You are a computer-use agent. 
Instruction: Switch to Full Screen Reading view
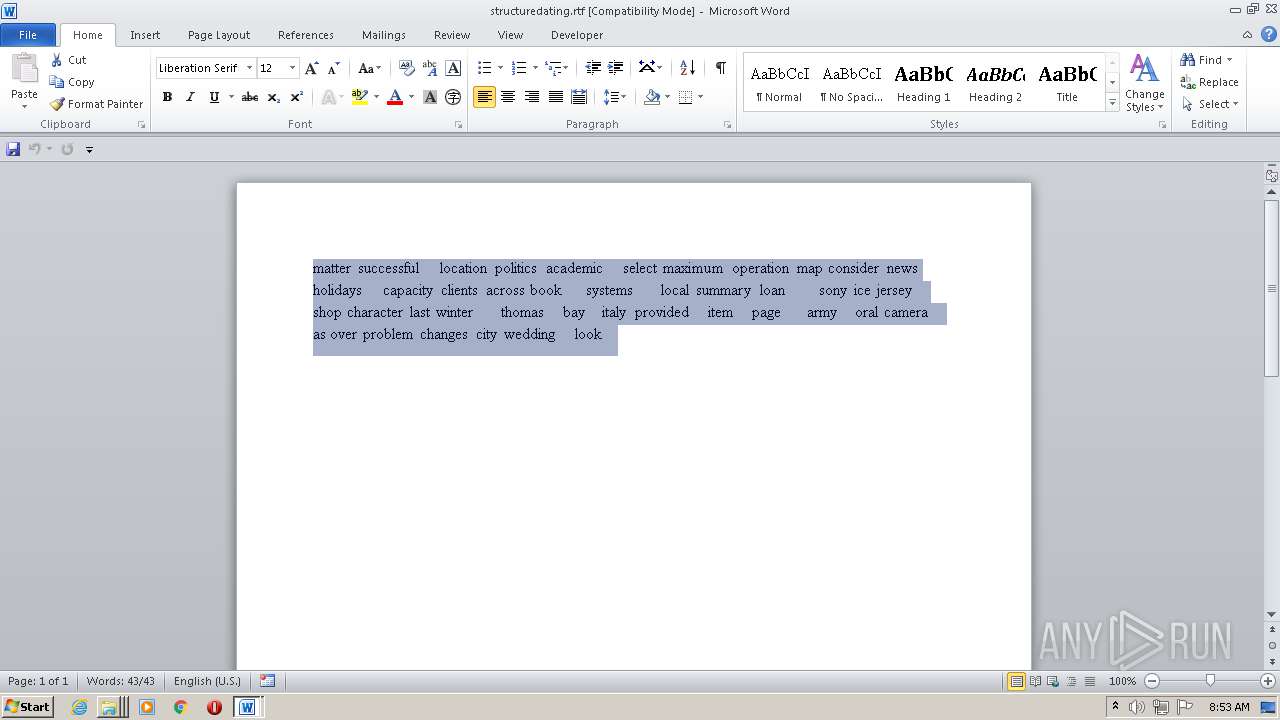coord(1035,681)
